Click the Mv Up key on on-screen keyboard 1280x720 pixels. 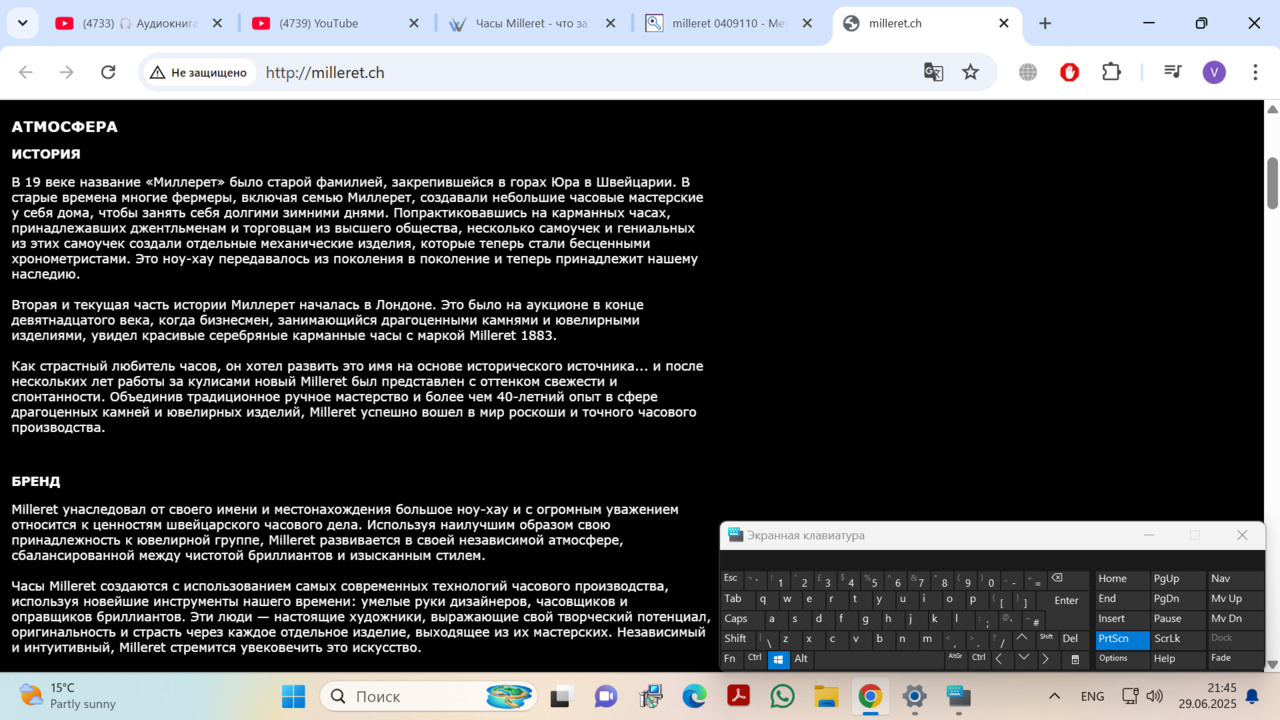[x=1235, y=599]
